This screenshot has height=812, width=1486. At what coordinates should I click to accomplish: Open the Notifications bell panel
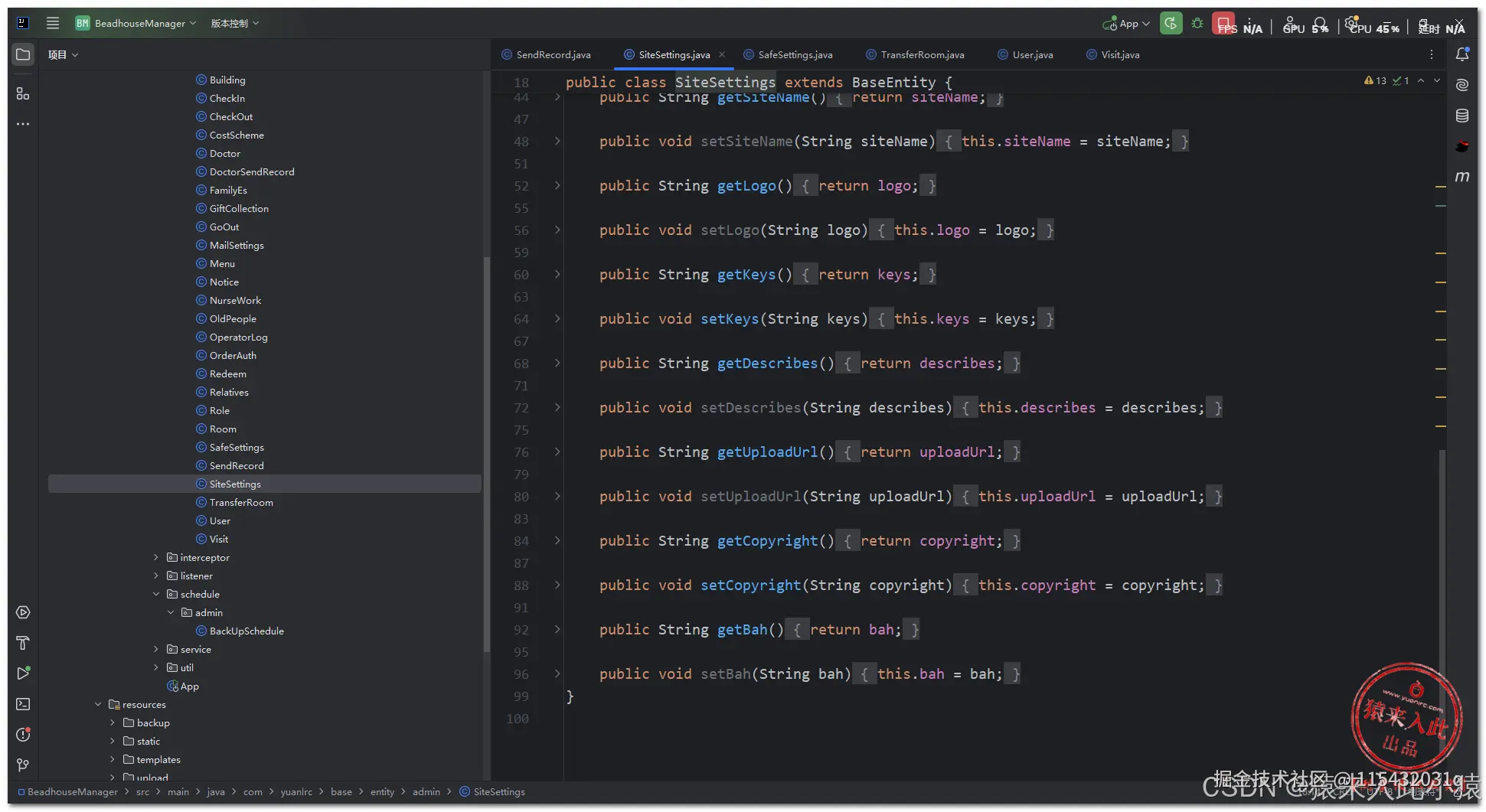point(1462,54)
